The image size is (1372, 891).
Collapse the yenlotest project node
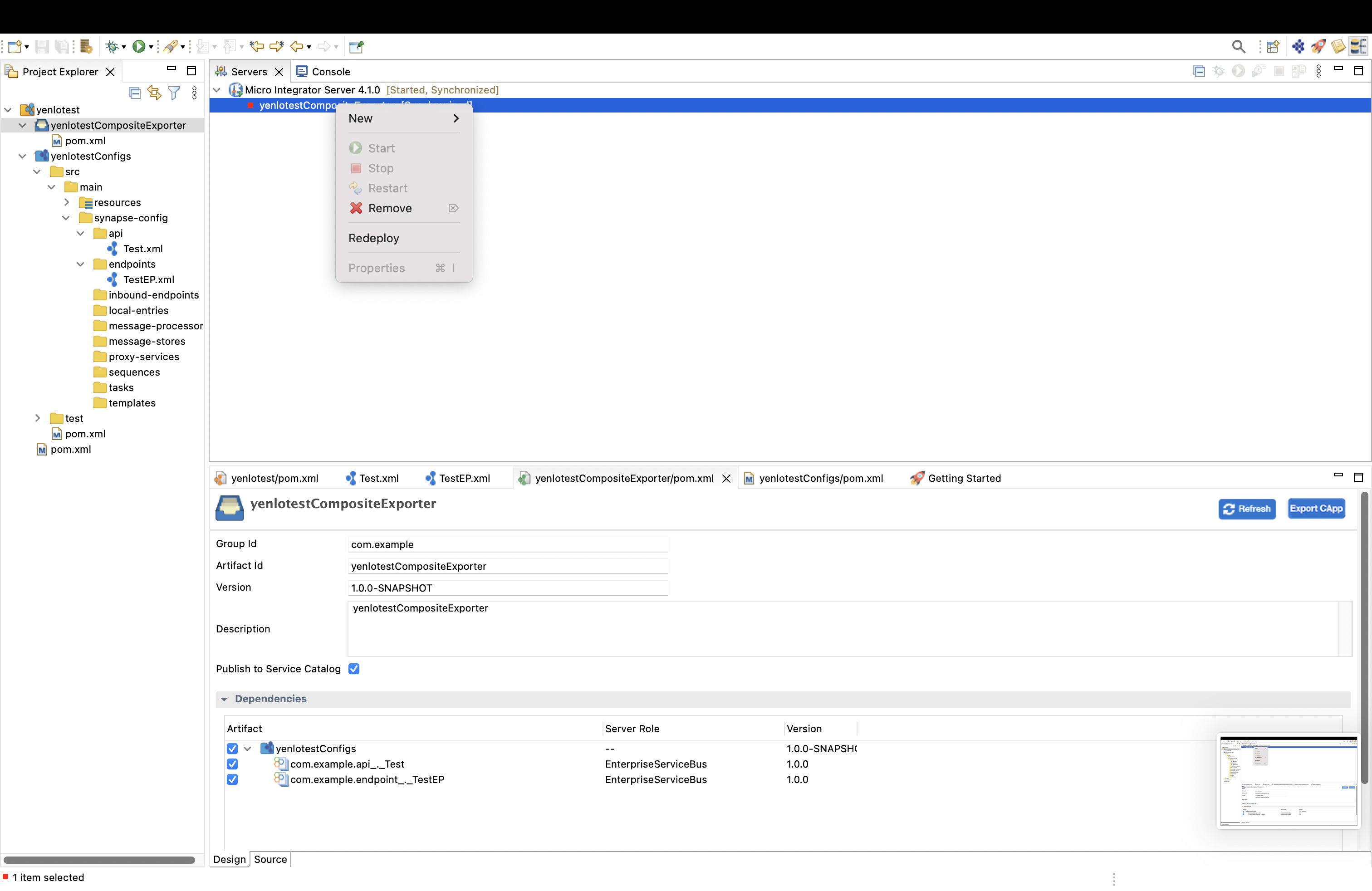[x=8, y=109]
